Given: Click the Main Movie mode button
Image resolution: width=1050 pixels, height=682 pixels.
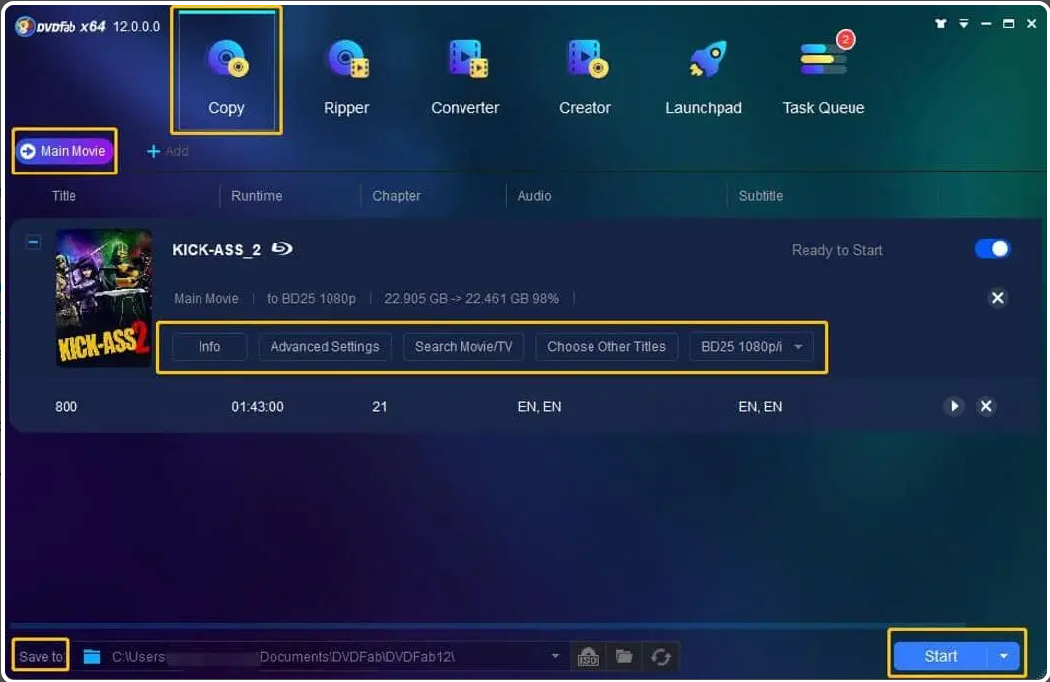Looking at the screenshot, I should pyautogui.click(x=64, y=151).
